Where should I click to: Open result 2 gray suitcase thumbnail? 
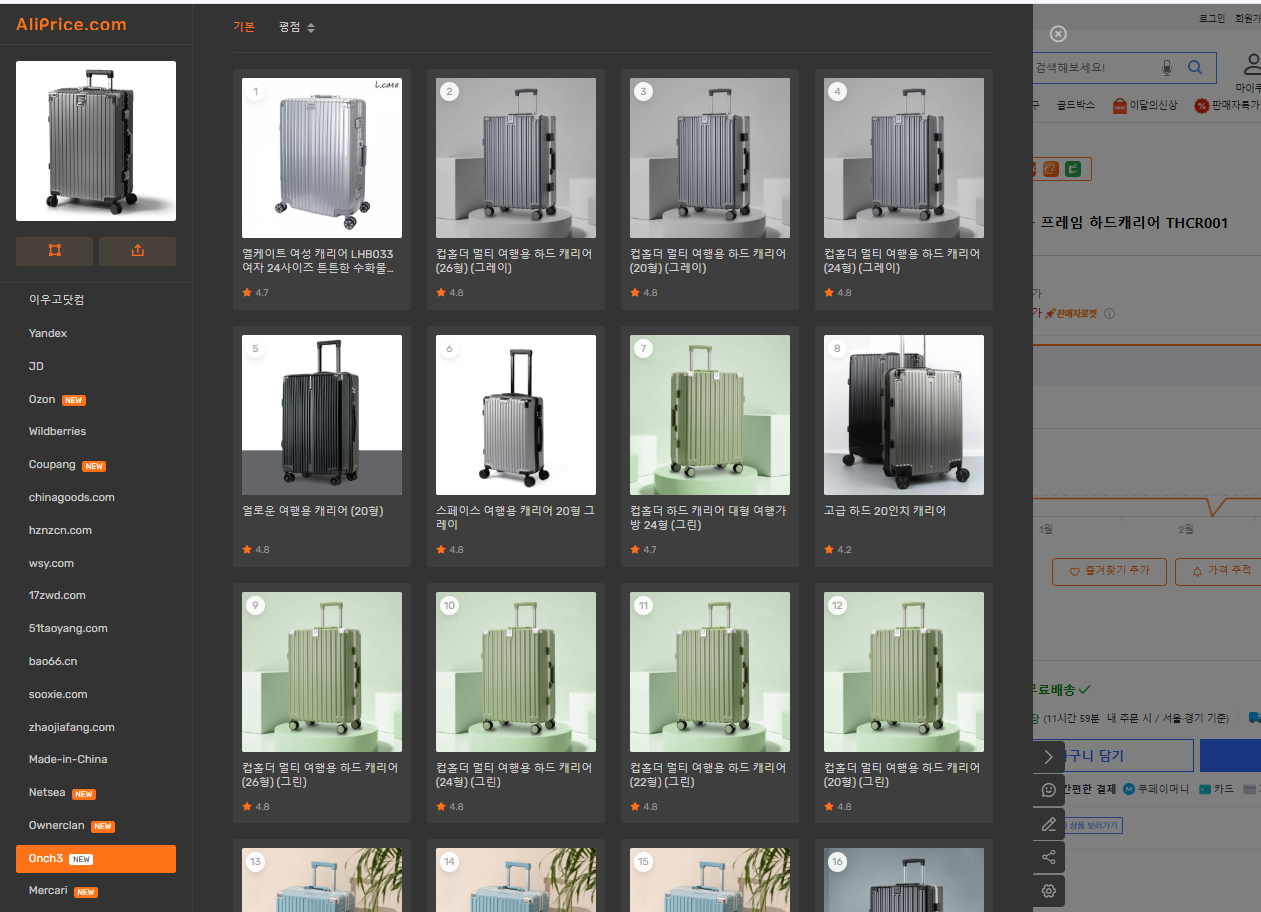[x=516, y=158]
